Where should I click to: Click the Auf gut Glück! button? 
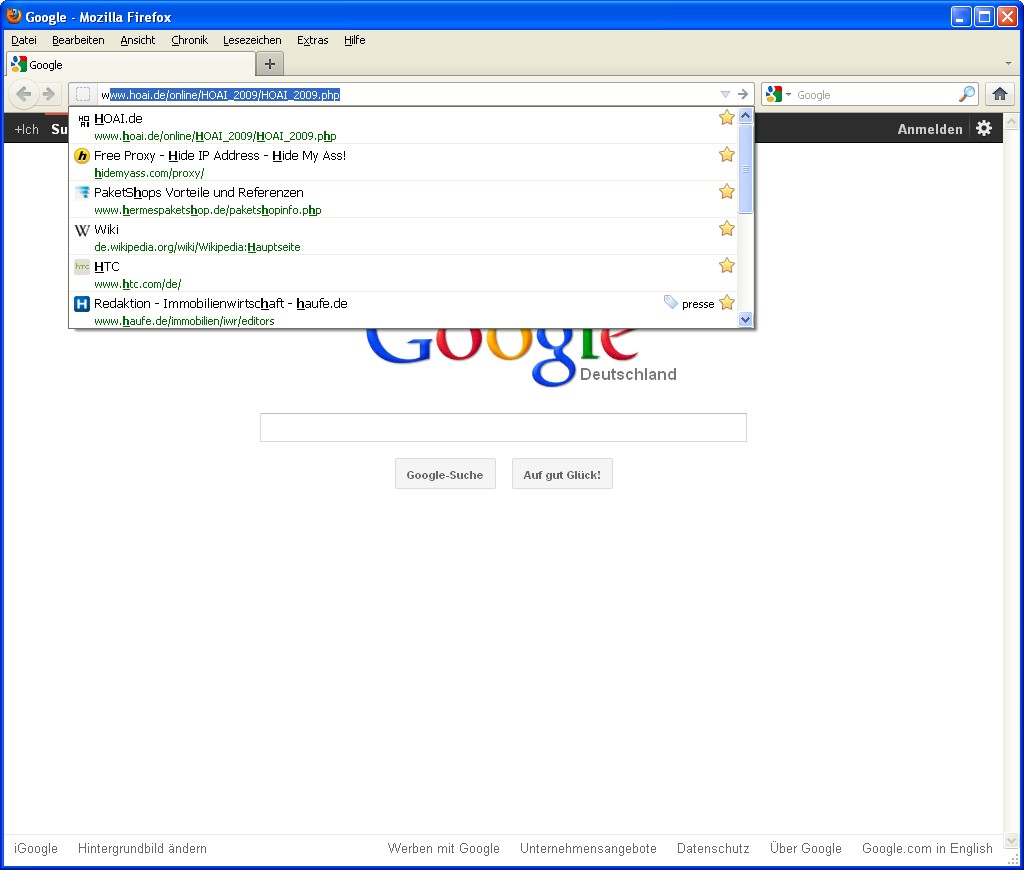pos(562,474)
